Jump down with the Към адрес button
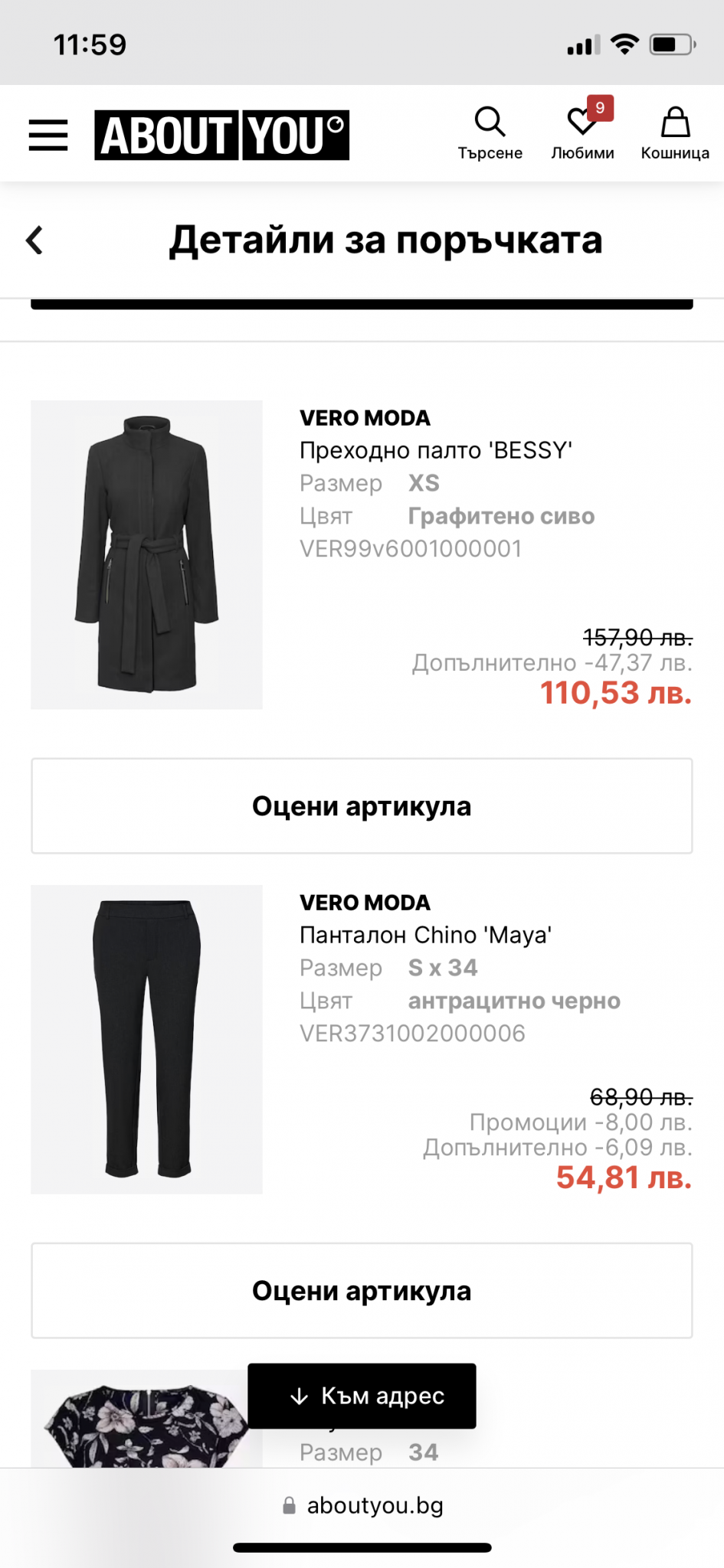The height and width of the screenshot is (1568, 724). point(362,1396)
